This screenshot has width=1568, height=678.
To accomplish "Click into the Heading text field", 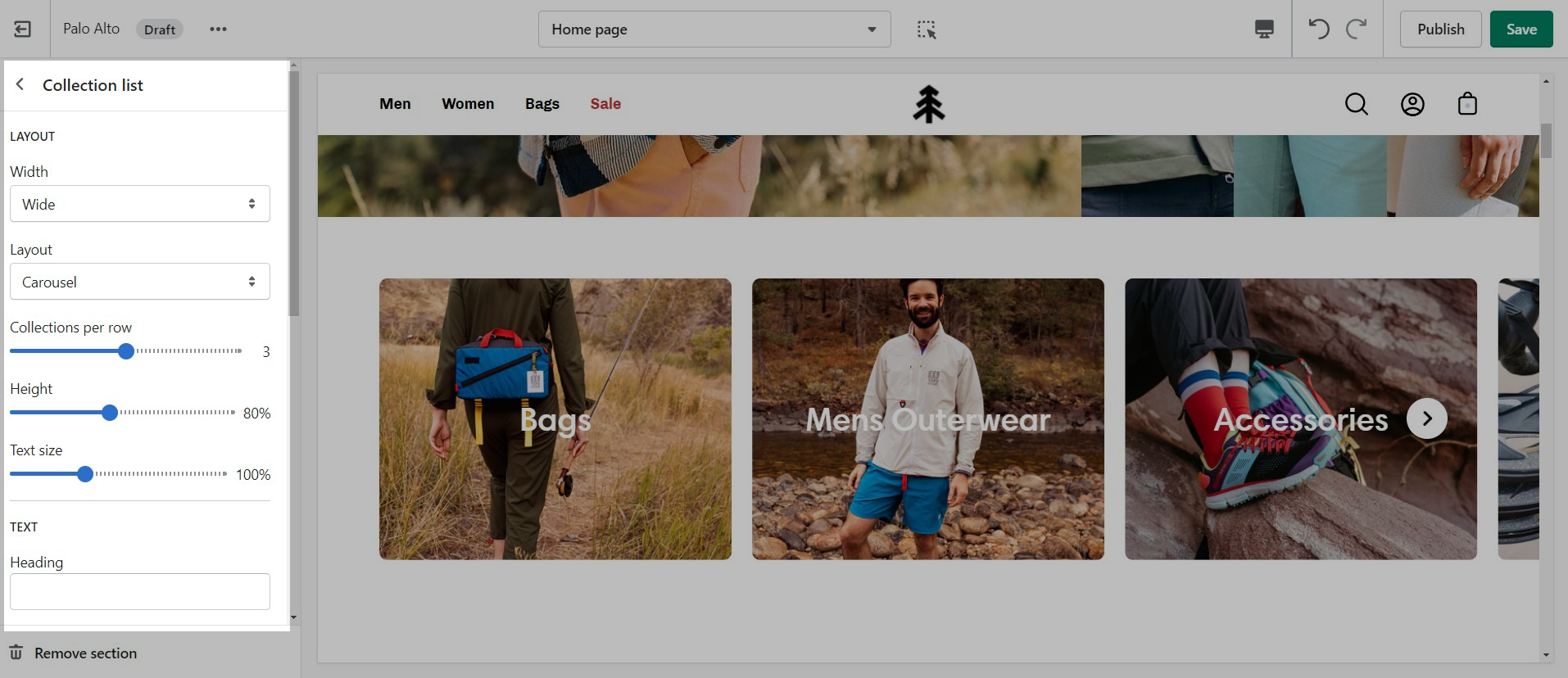I will [x=140, y=591].
